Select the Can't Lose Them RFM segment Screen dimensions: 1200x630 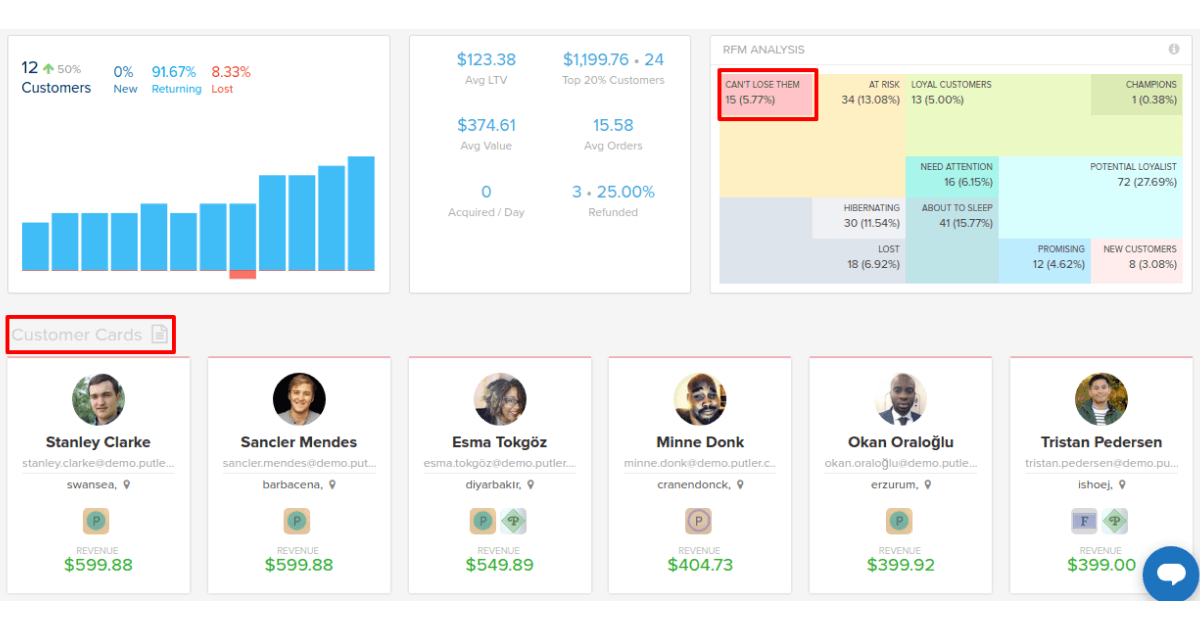(767, 93)
